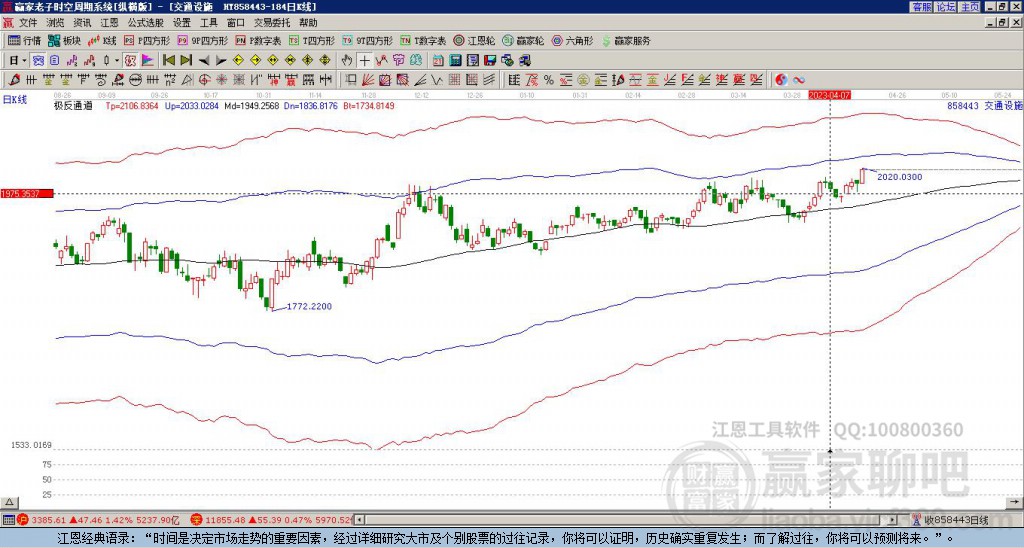This screenshot has height=548, width=1024.
Task: Open 赢家服务 service page
Action: tap(626, 40)
